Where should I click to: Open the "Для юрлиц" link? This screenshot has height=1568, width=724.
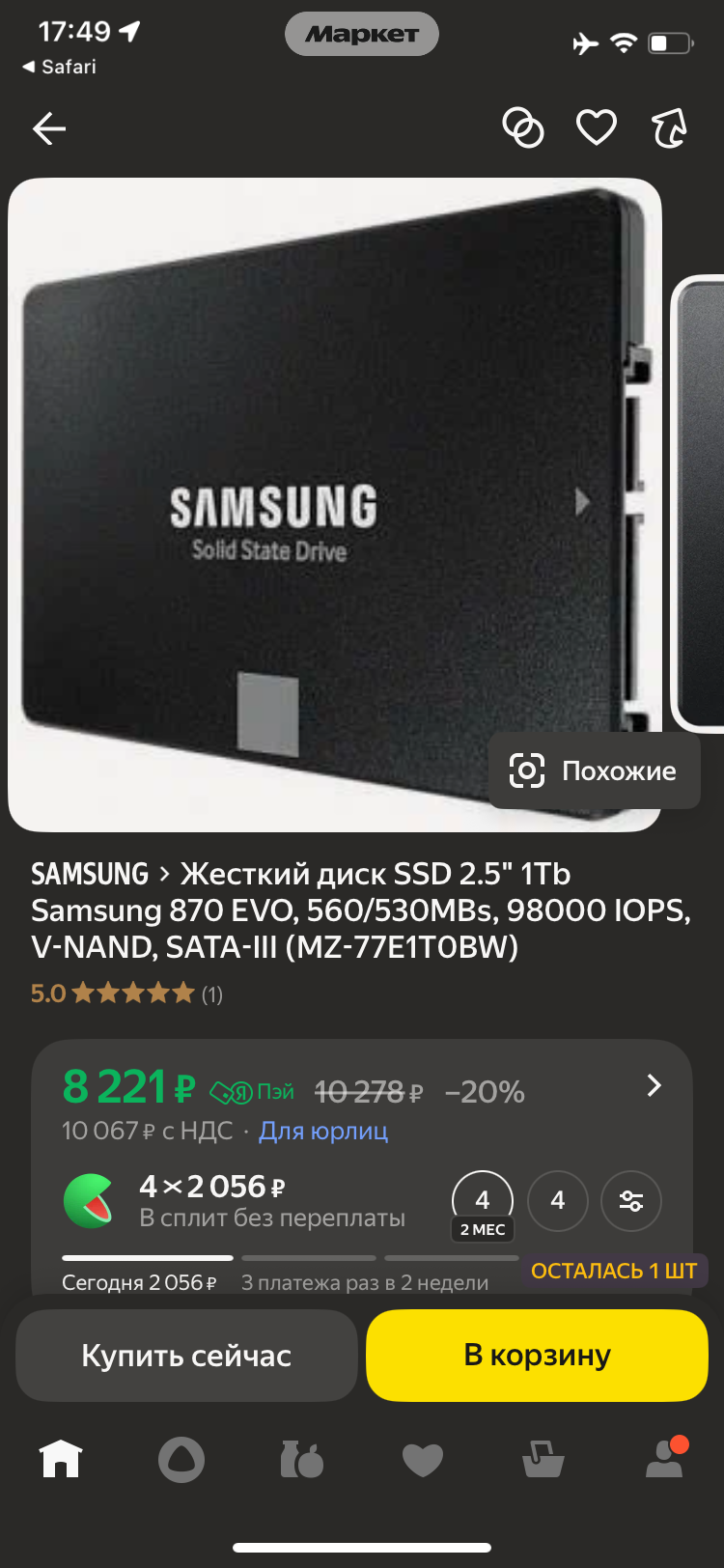(x=323, y=1131)
